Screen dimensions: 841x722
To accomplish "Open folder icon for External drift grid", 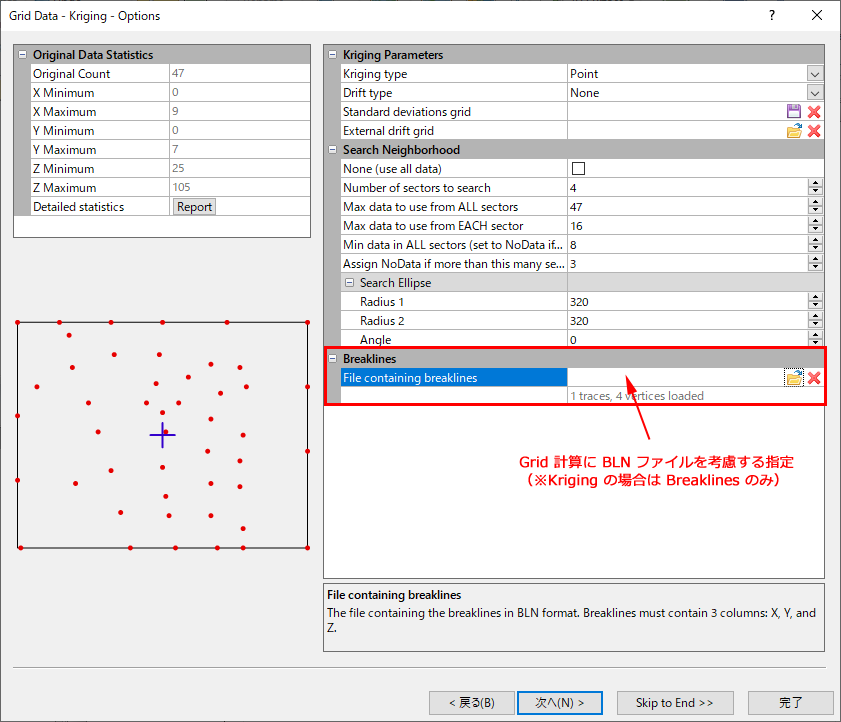I will (x=794, y=131).
